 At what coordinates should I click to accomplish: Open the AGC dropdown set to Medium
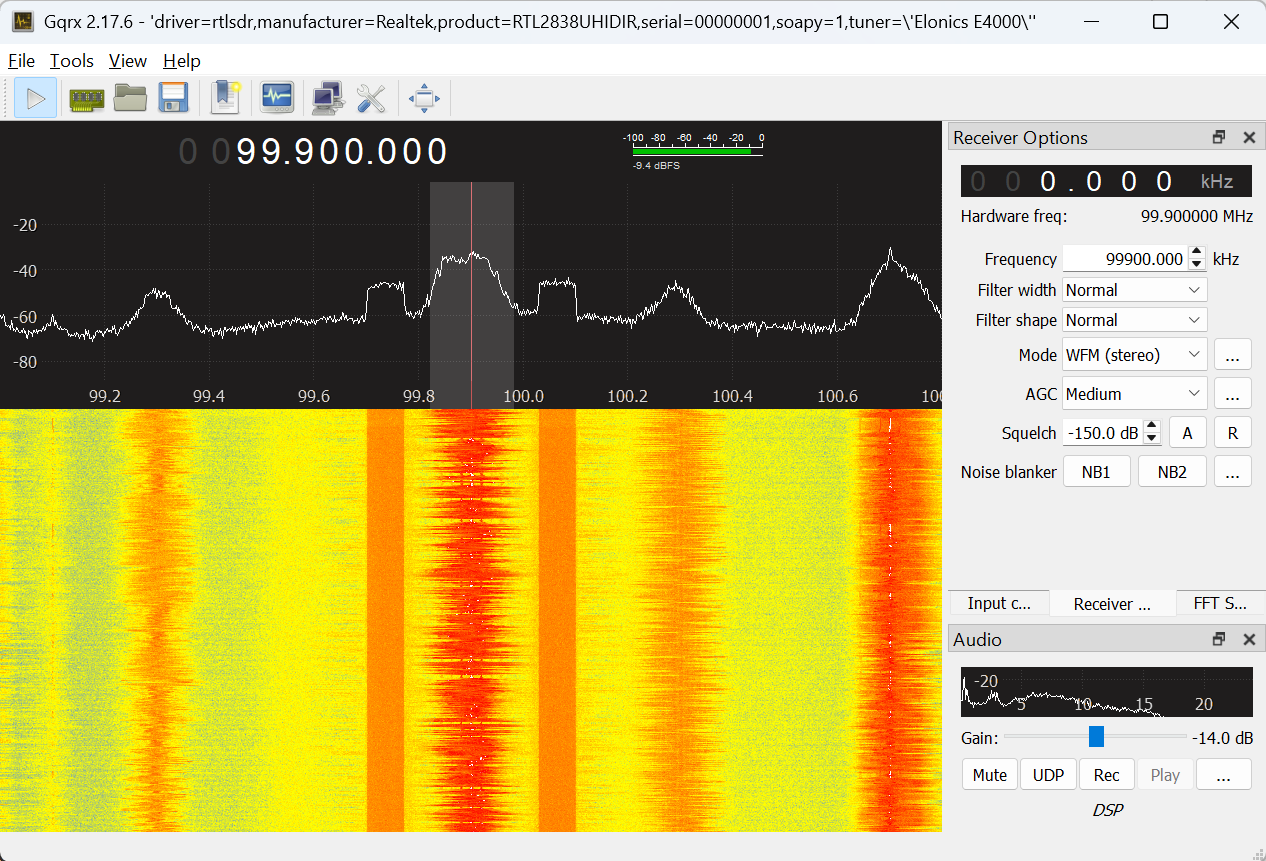click(x=1134, y=394)
